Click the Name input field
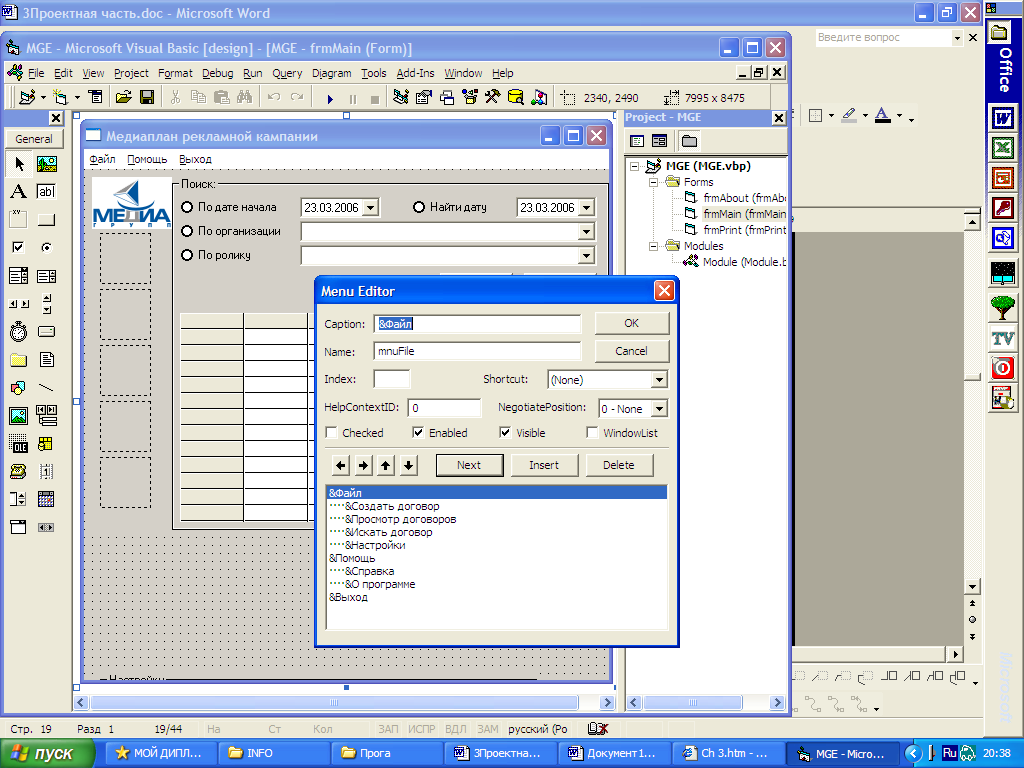The width and height of the screenshot is (1024, 768). point(477,351)
